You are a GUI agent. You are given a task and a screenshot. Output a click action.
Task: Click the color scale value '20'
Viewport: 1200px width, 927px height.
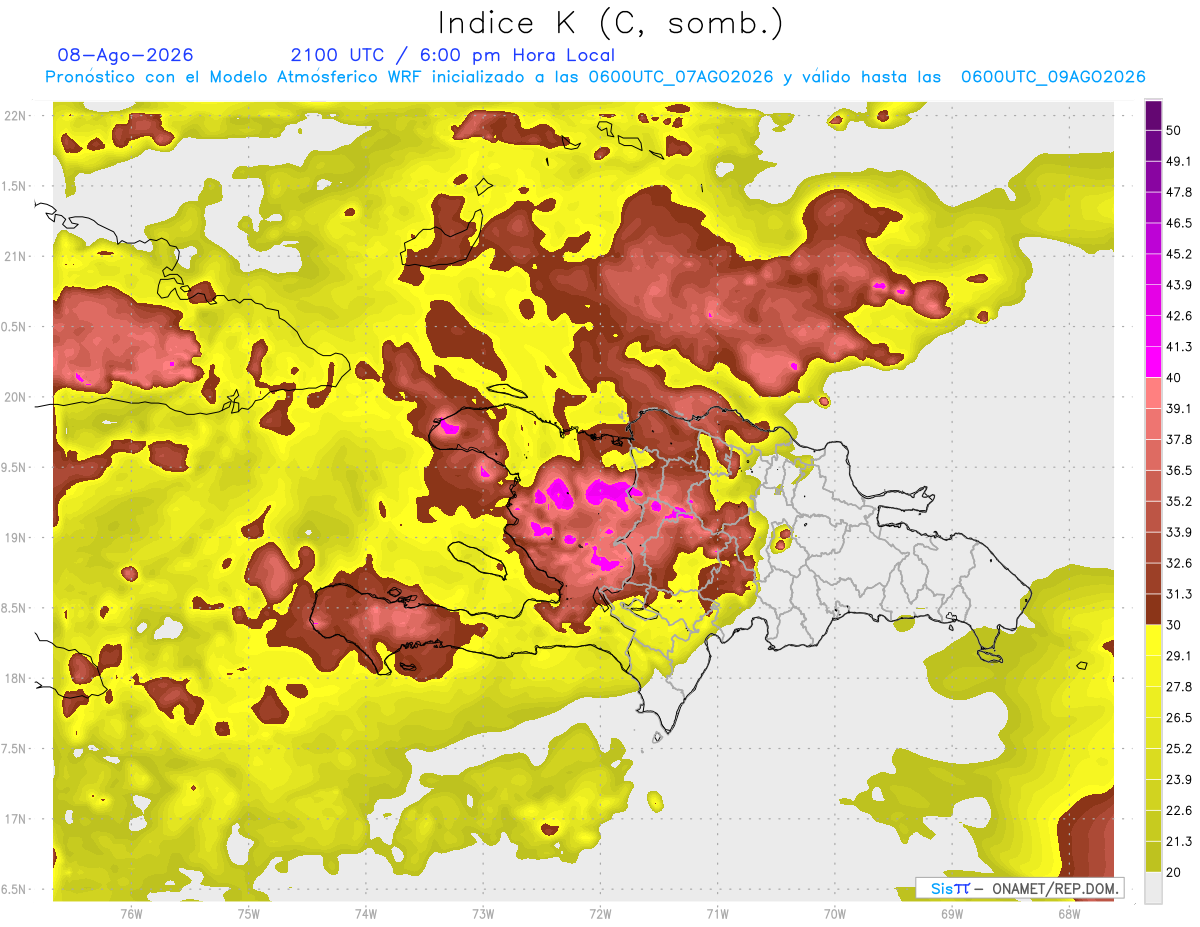click(x=1175, y=872)
